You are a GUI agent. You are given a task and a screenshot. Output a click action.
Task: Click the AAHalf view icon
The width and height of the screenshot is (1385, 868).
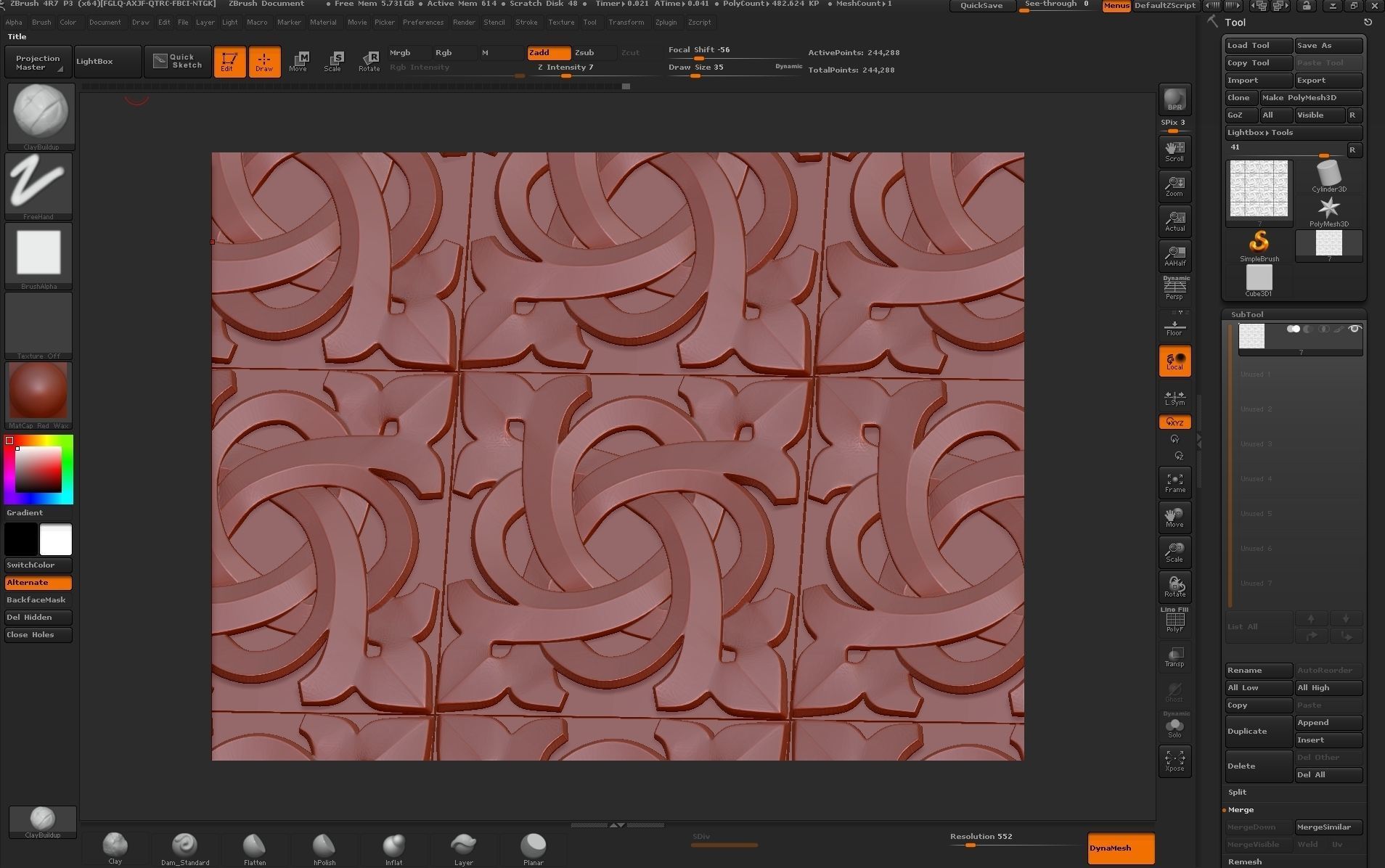pyautogui.click(x=1174, y=255)
